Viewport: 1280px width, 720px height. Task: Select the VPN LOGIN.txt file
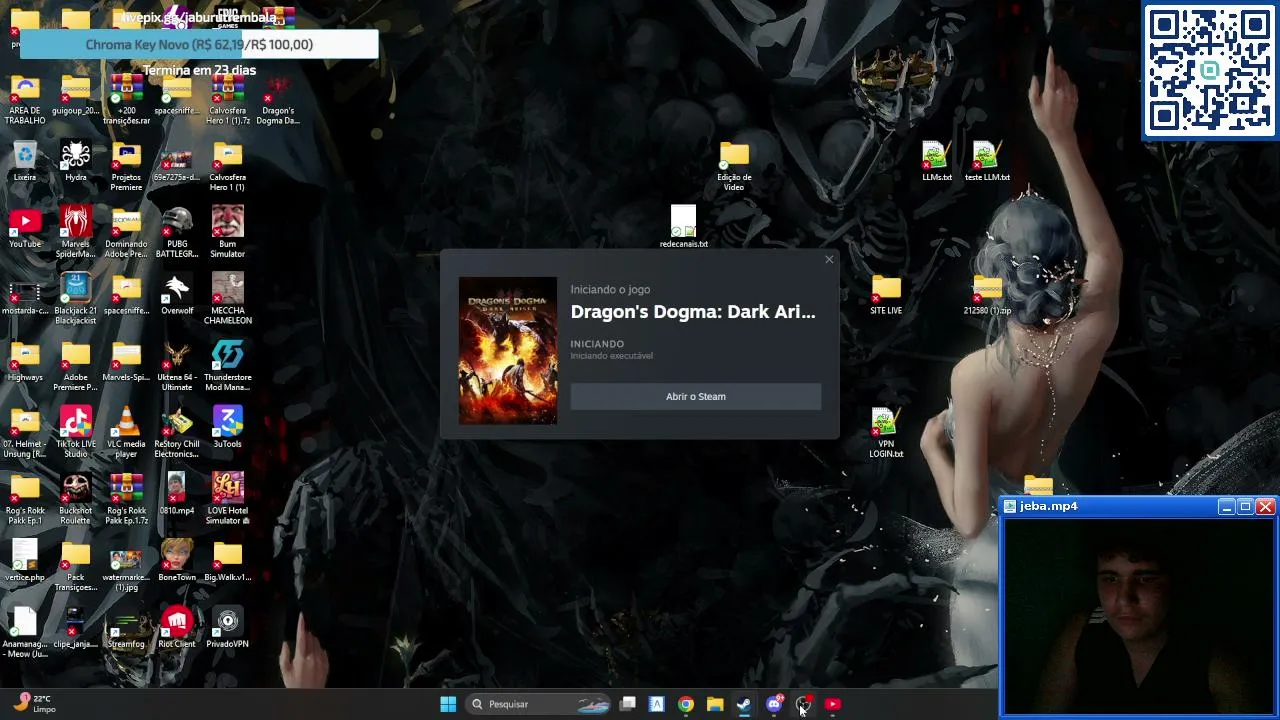(886, 433)
